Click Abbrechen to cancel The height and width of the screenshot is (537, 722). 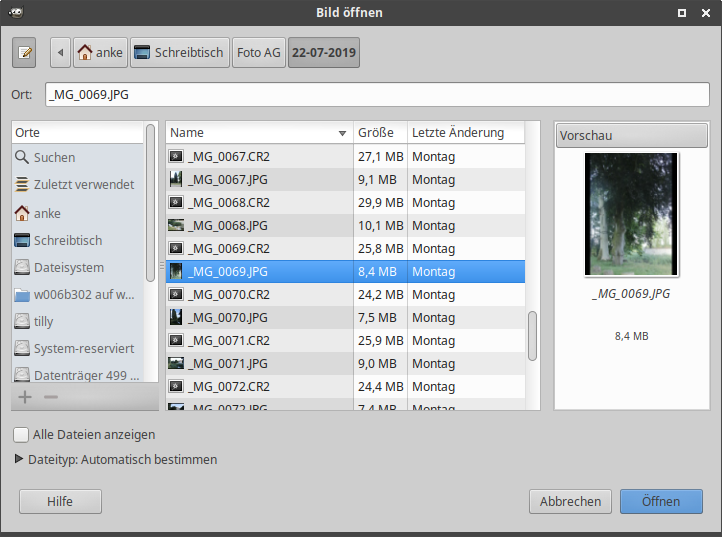tap(570, 501)
